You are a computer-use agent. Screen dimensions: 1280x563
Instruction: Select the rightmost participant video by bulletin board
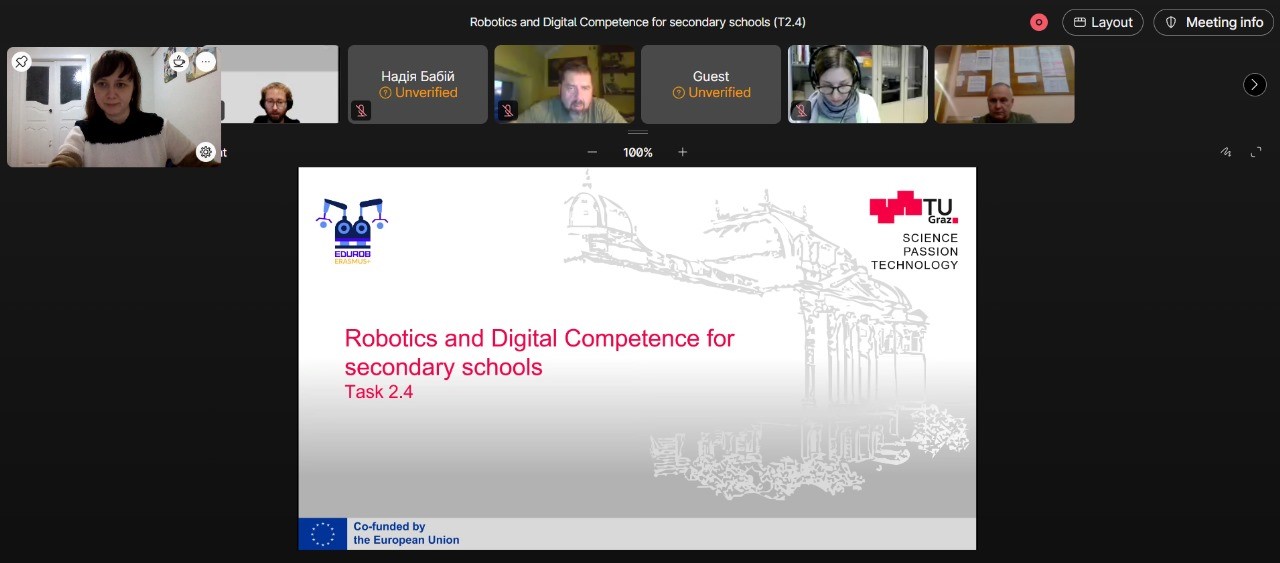pos(1004,84)
